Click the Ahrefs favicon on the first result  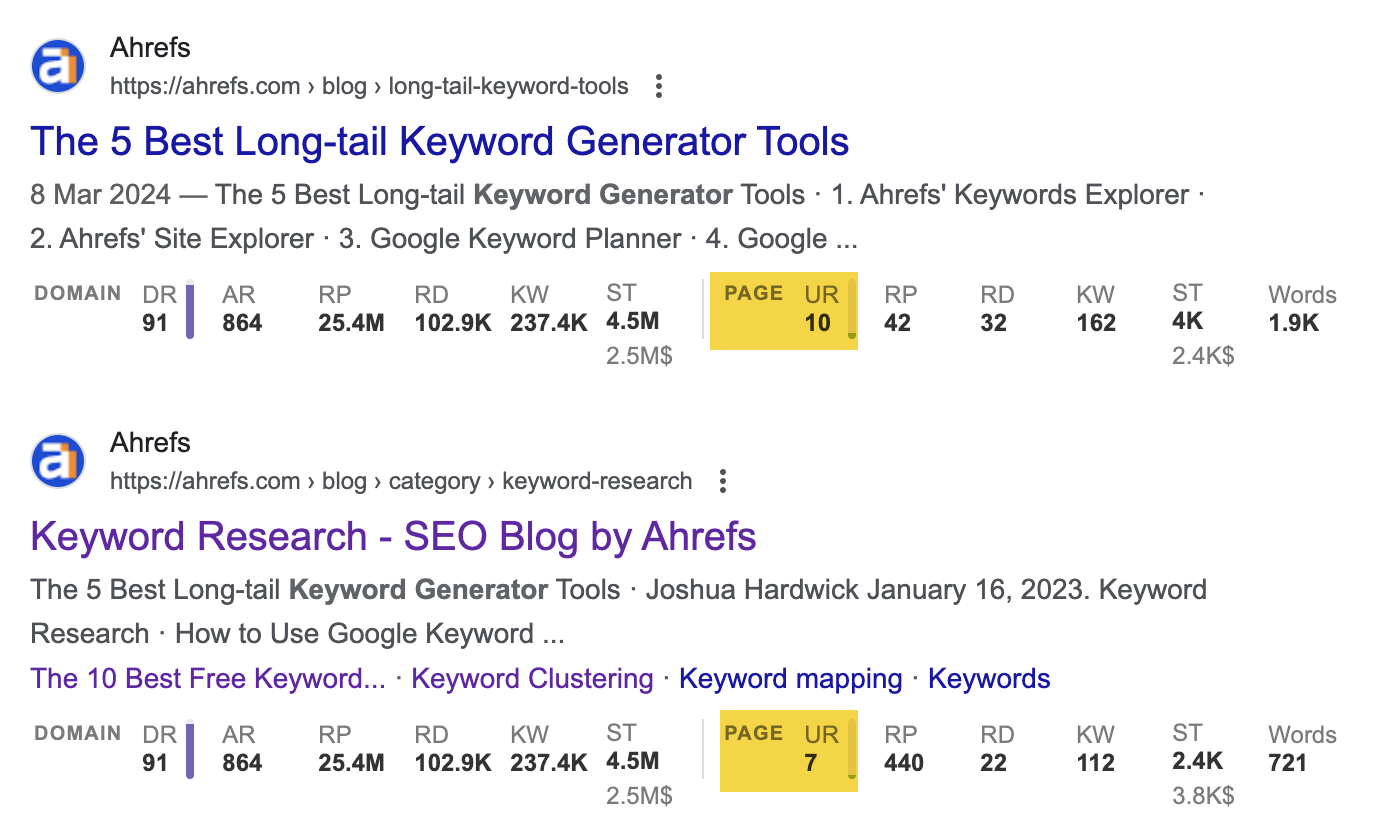pyautogui.click(x=57, y=66)
